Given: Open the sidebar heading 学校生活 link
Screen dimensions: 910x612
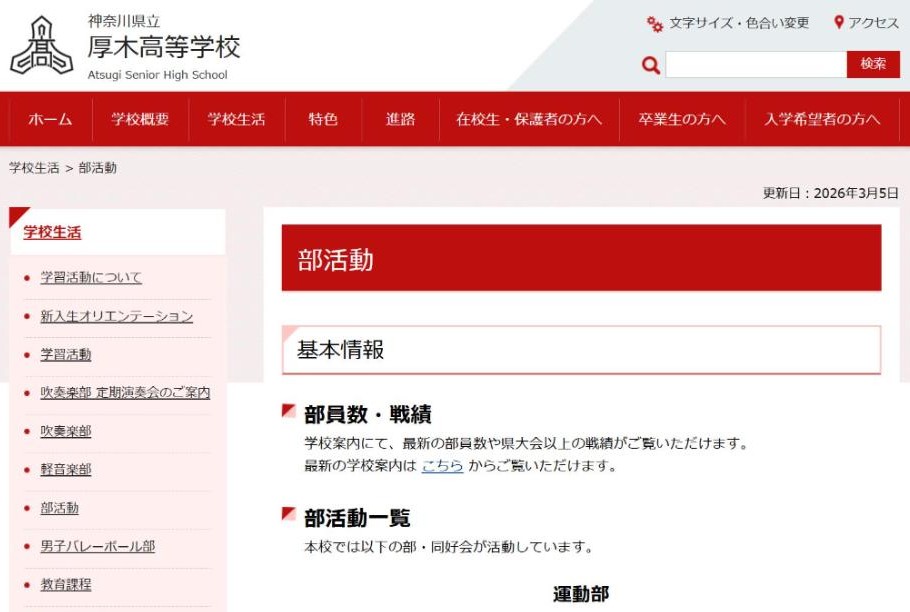Looking at the screenshot, I should (x=52, y=233).
